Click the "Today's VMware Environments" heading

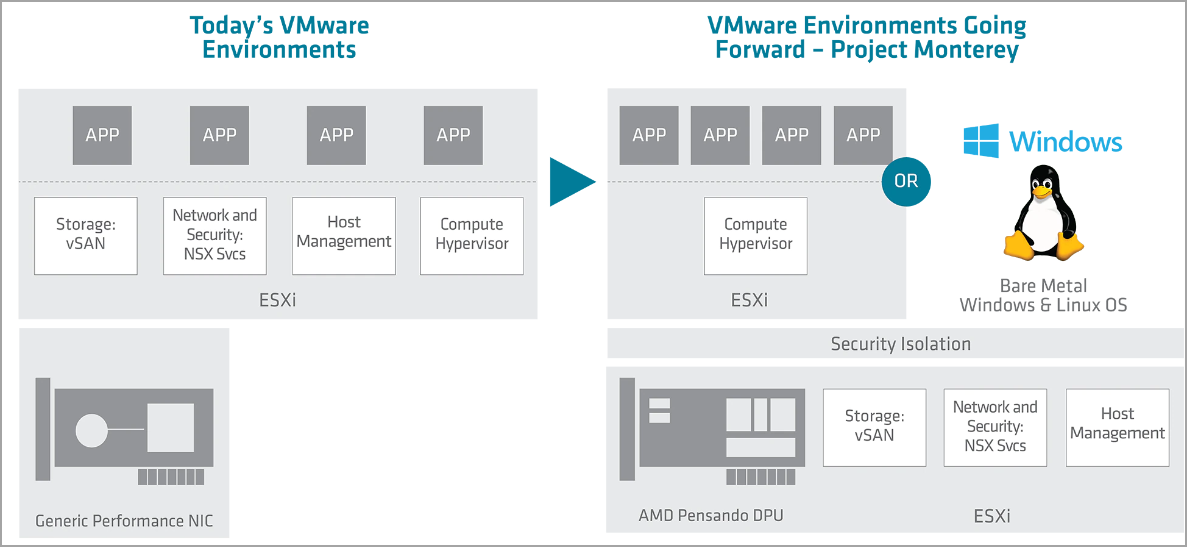tap(279, 37)
